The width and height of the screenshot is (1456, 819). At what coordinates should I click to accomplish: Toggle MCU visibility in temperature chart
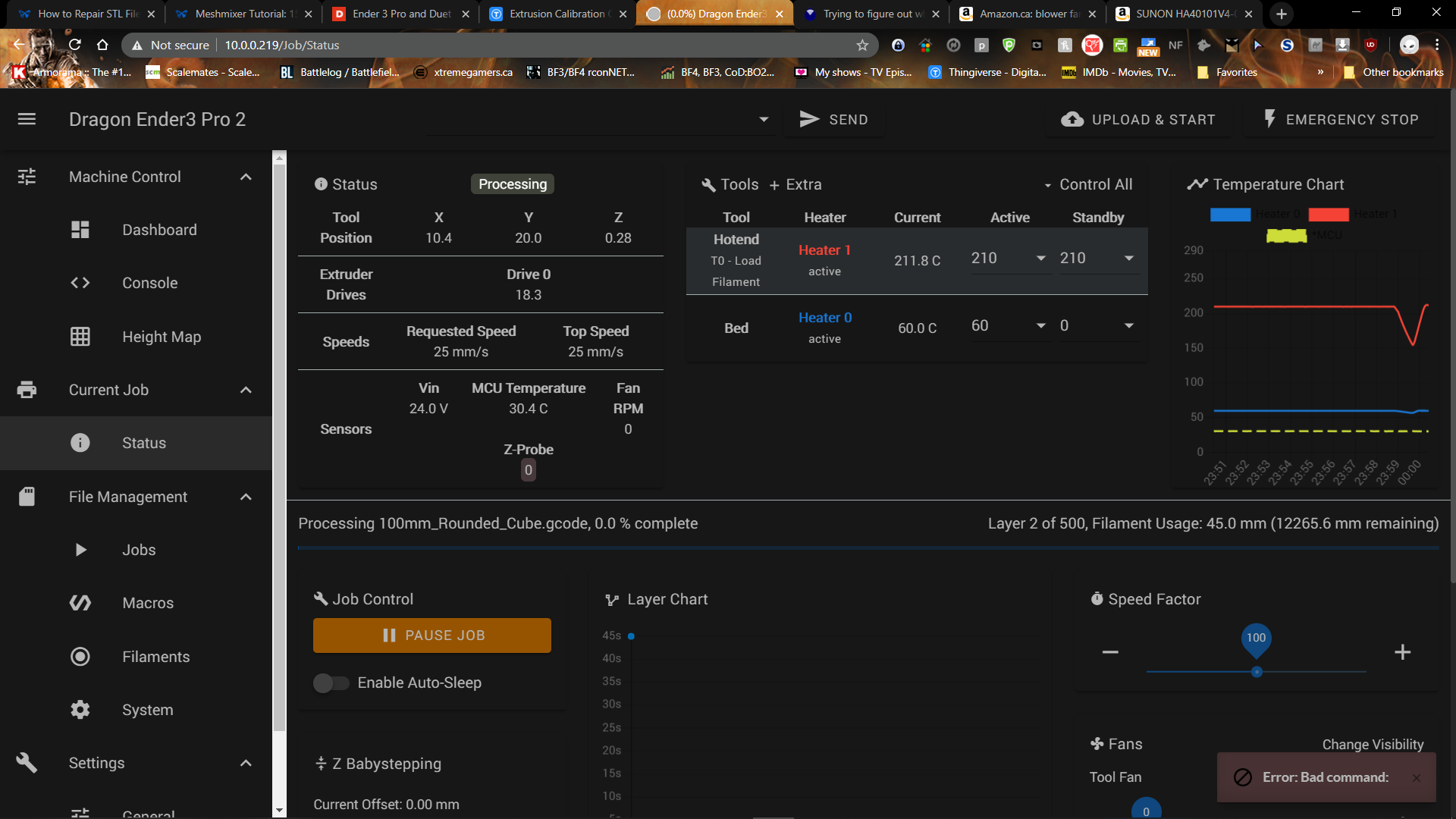[x=1304, y=235]
